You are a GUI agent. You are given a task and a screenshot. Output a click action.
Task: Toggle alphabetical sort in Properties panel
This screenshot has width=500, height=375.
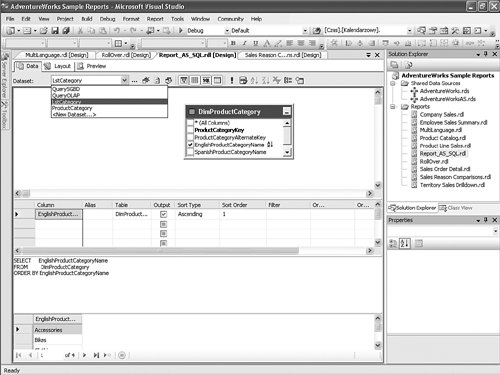click(405, 244)
